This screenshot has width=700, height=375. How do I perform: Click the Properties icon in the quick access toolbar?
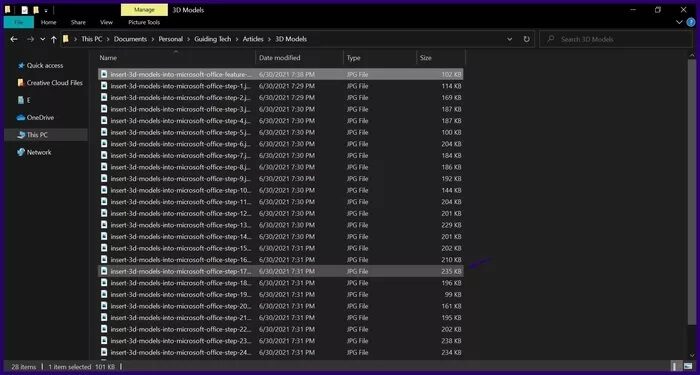pos(25,10)
